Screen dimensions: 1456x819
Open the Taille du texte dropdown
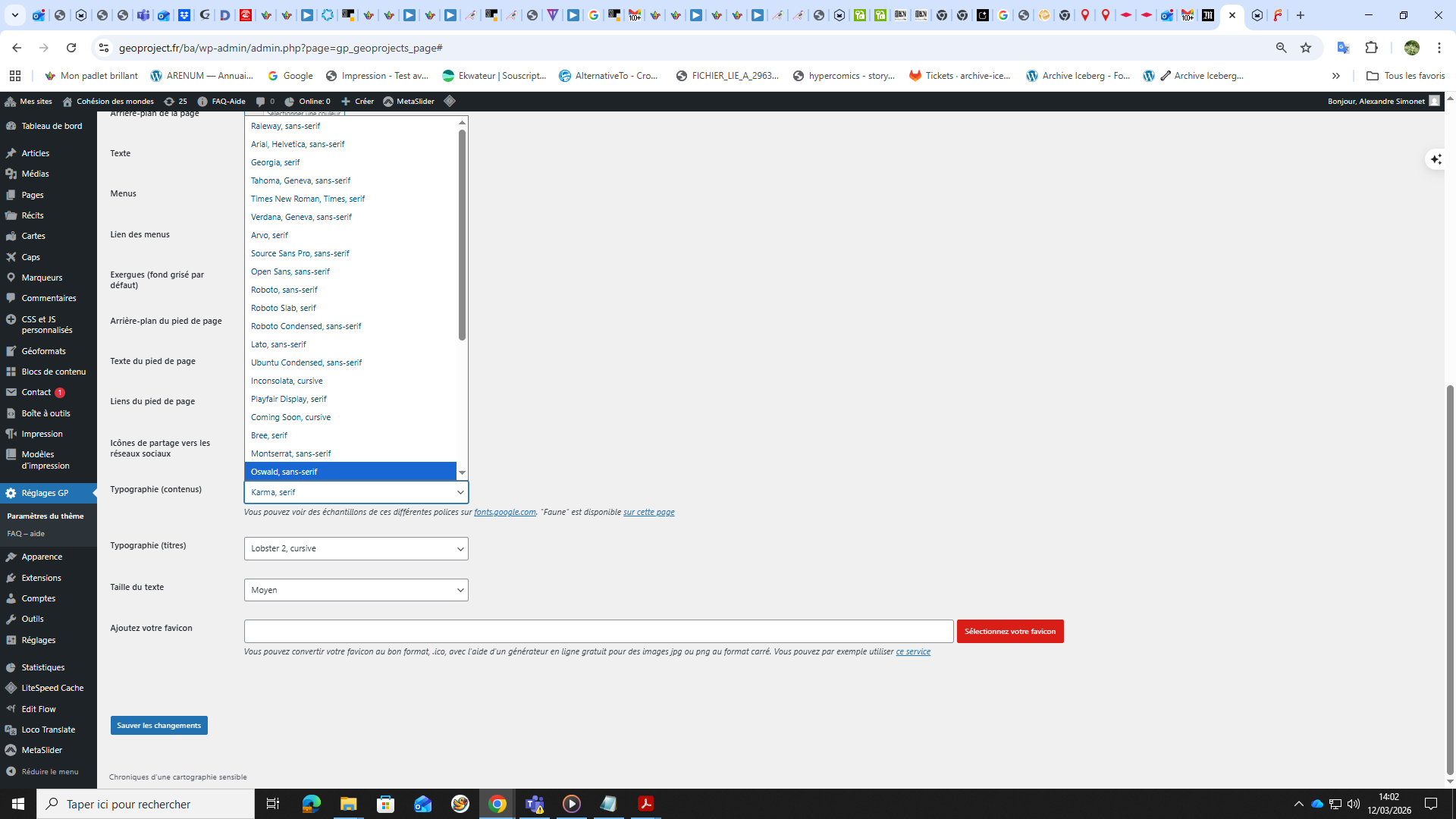356,590
